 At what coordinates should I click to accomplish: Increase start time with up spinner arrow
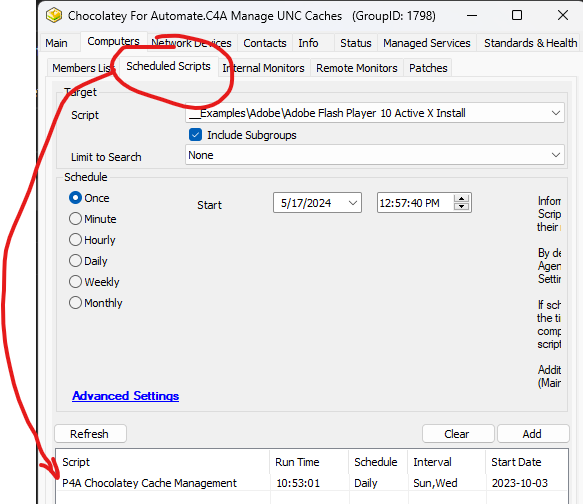pyautogui.click(x=461, y=198)
